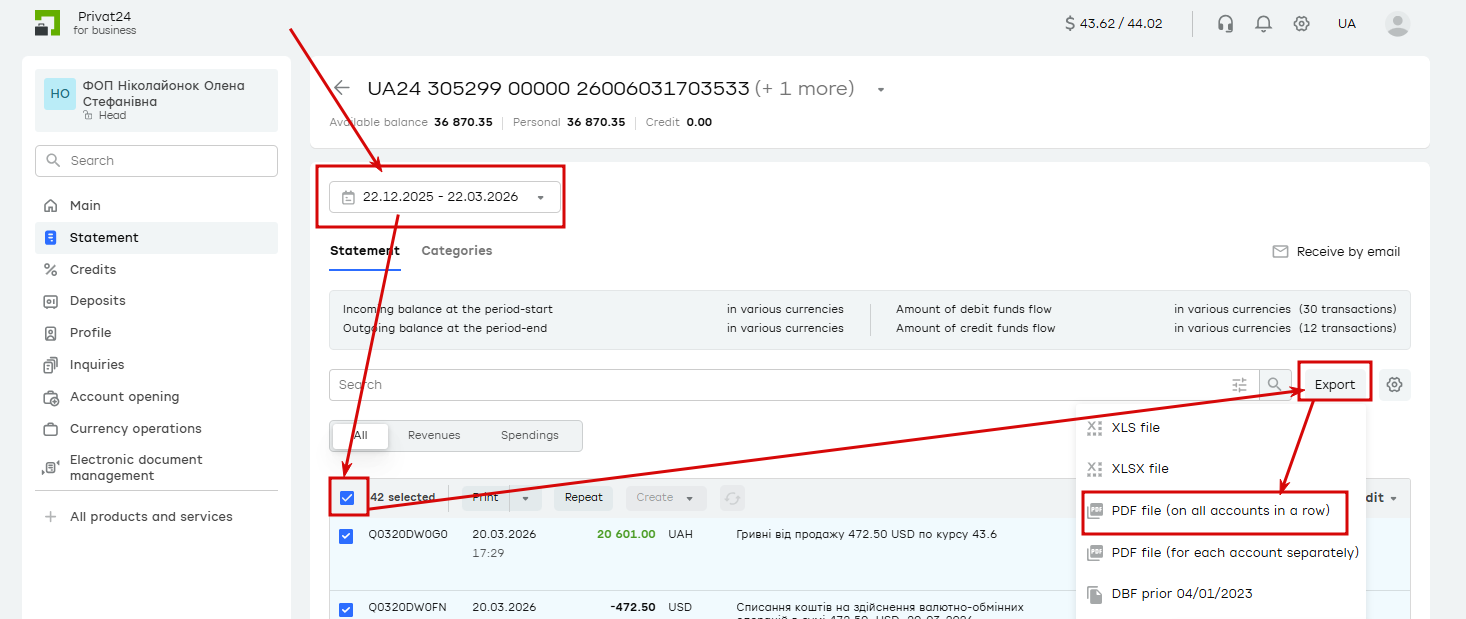Open the Print options arrow
The height and width of the screenshot is (619, 1466).
[526, 498]
